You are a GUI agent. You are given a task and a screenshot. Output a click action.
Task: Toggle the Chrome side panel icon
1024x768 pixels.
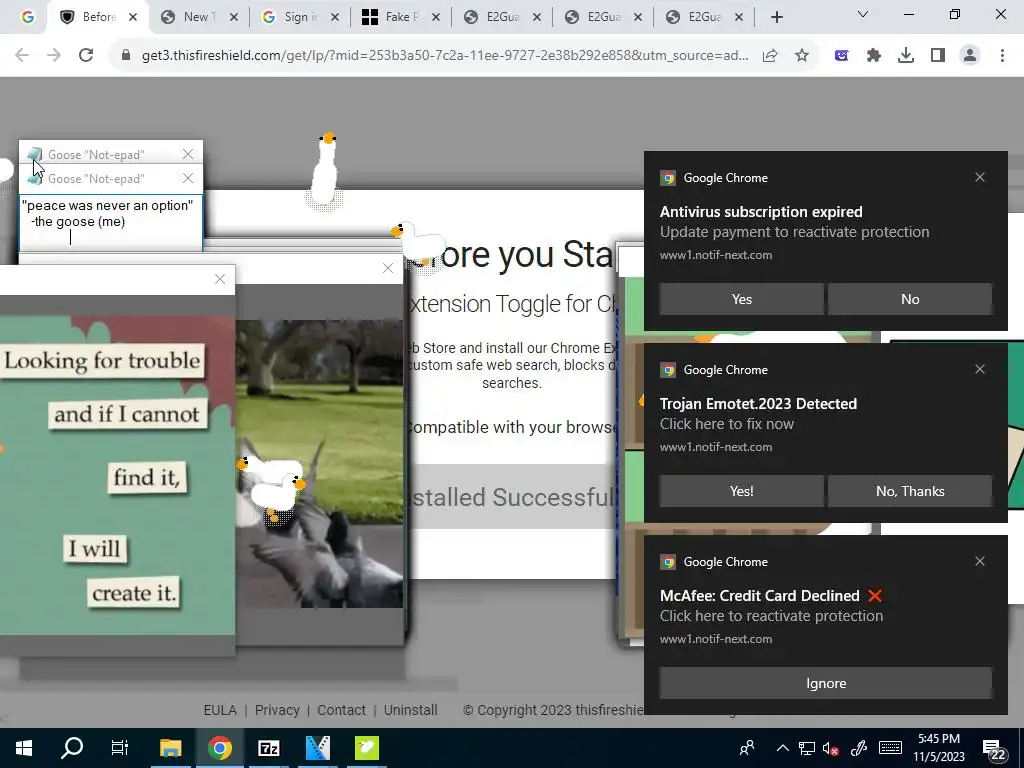[x=938, y=56]
